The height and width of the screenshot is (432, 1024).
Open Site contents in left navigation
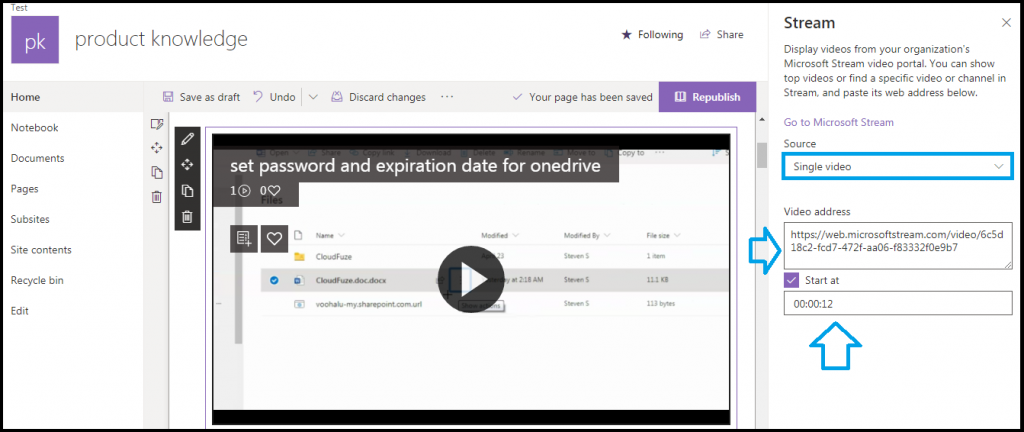click(x=41, y=250)
